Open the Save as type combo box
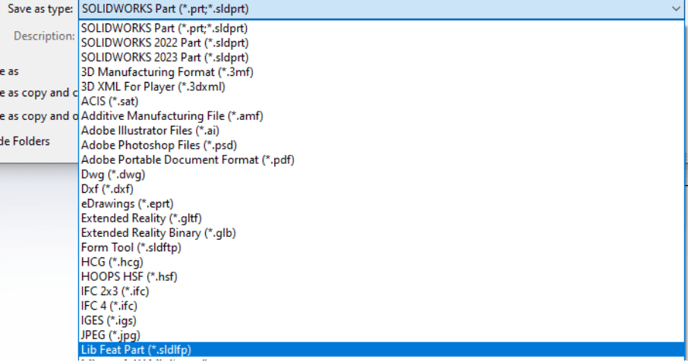The image size is (688, 362). click(381, 9)
